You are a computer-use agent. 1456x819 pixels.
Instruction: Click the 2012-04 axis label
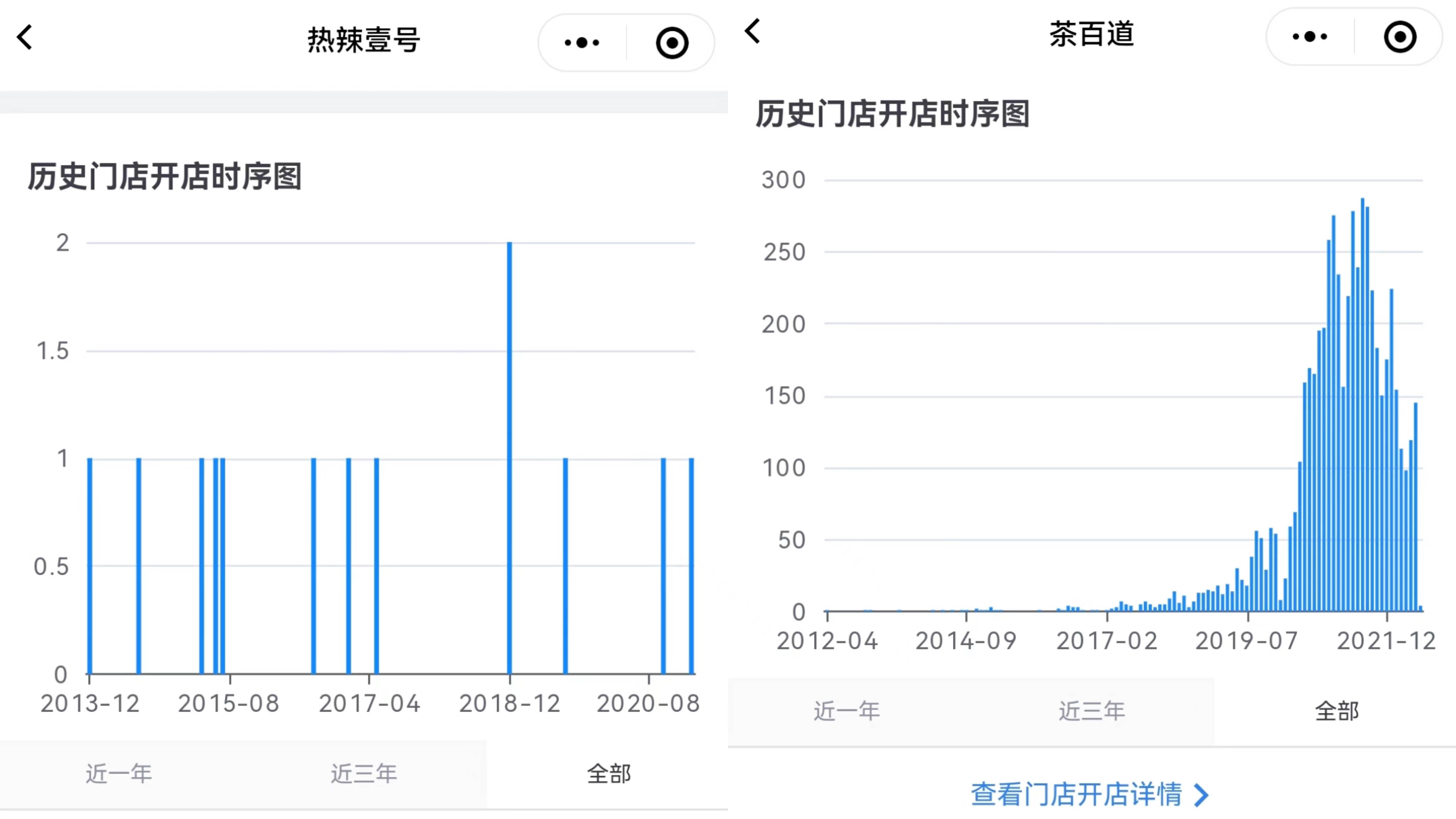click(828, 642)
